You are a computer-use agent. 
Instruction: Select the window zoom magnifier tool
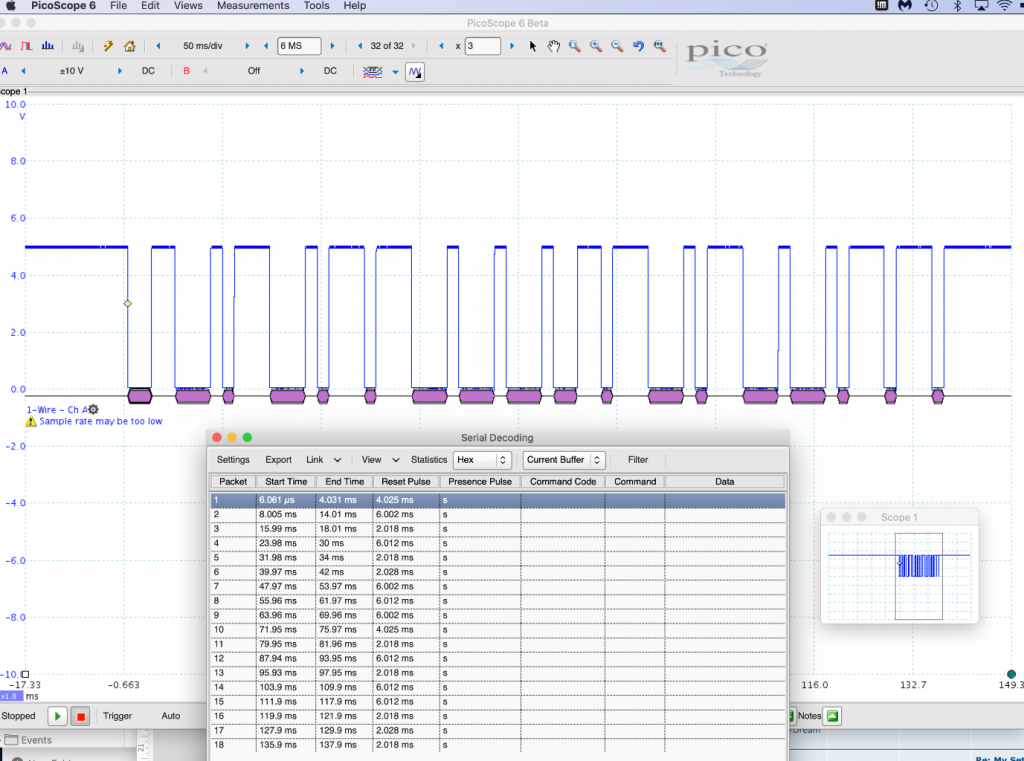click(575, 46)
